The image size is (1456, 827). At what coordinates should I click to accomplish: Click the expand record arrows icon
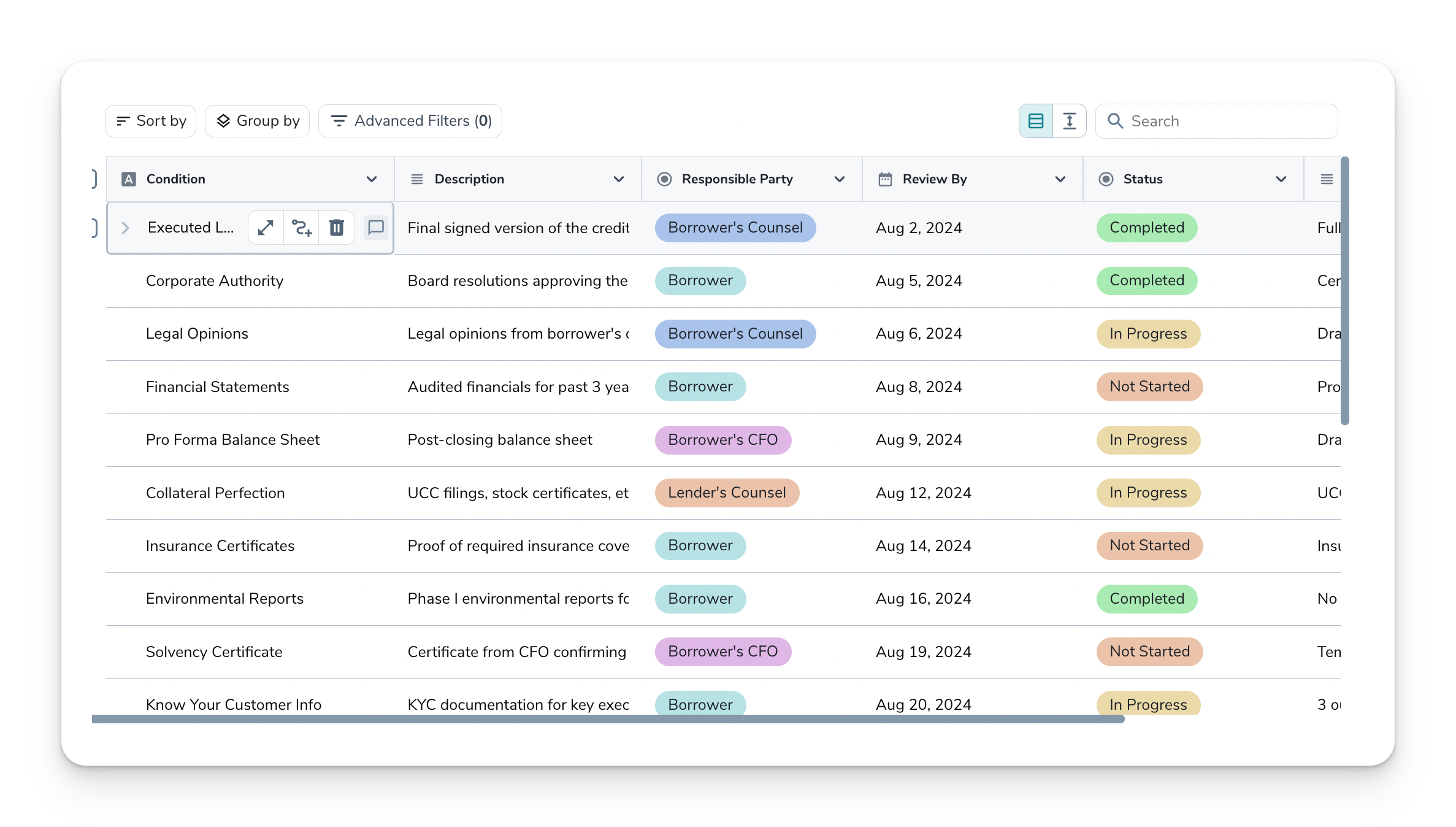tap(266, 228)
